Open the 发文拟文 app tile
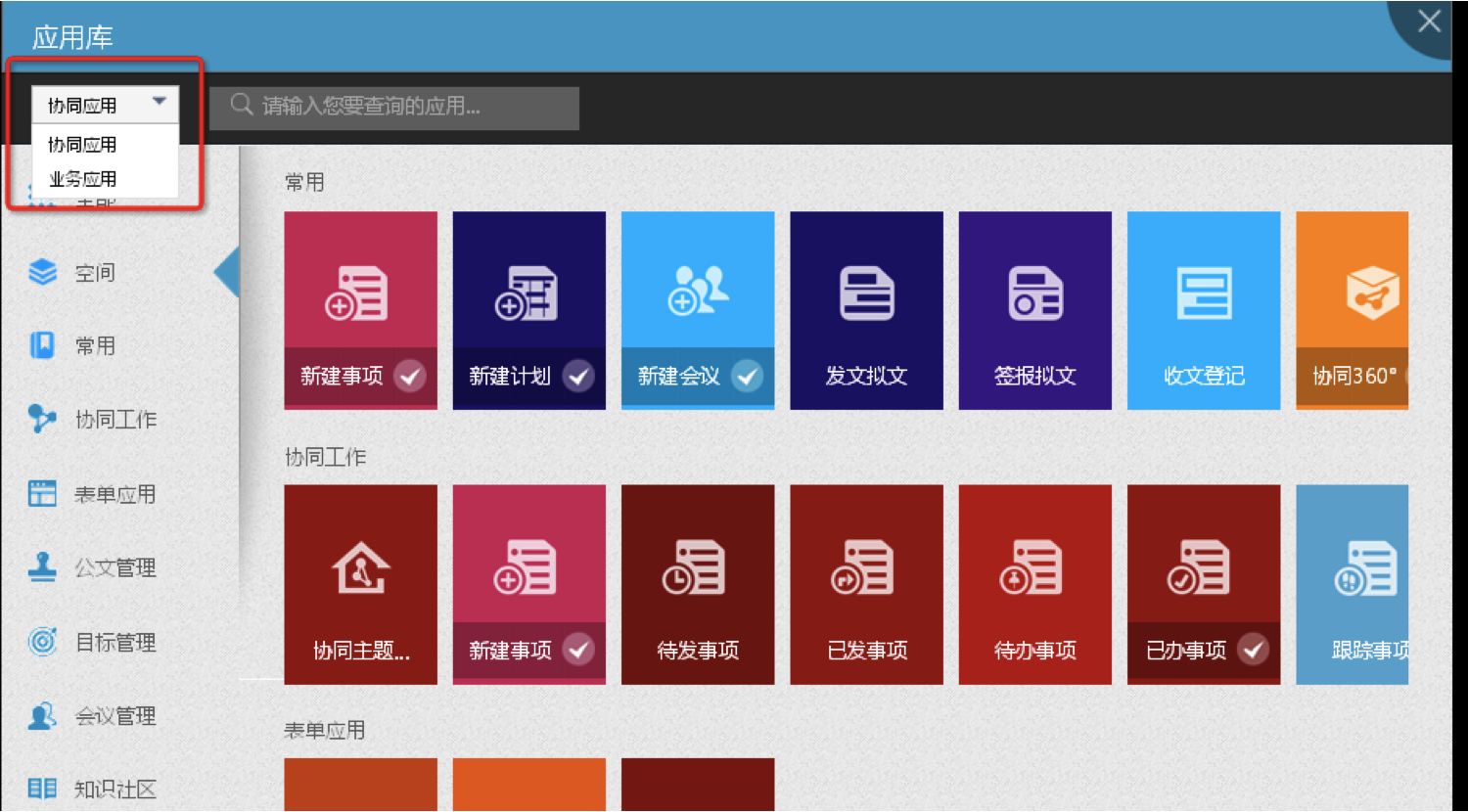Viewport: 1468px width, 812px height. click(866, 310)
